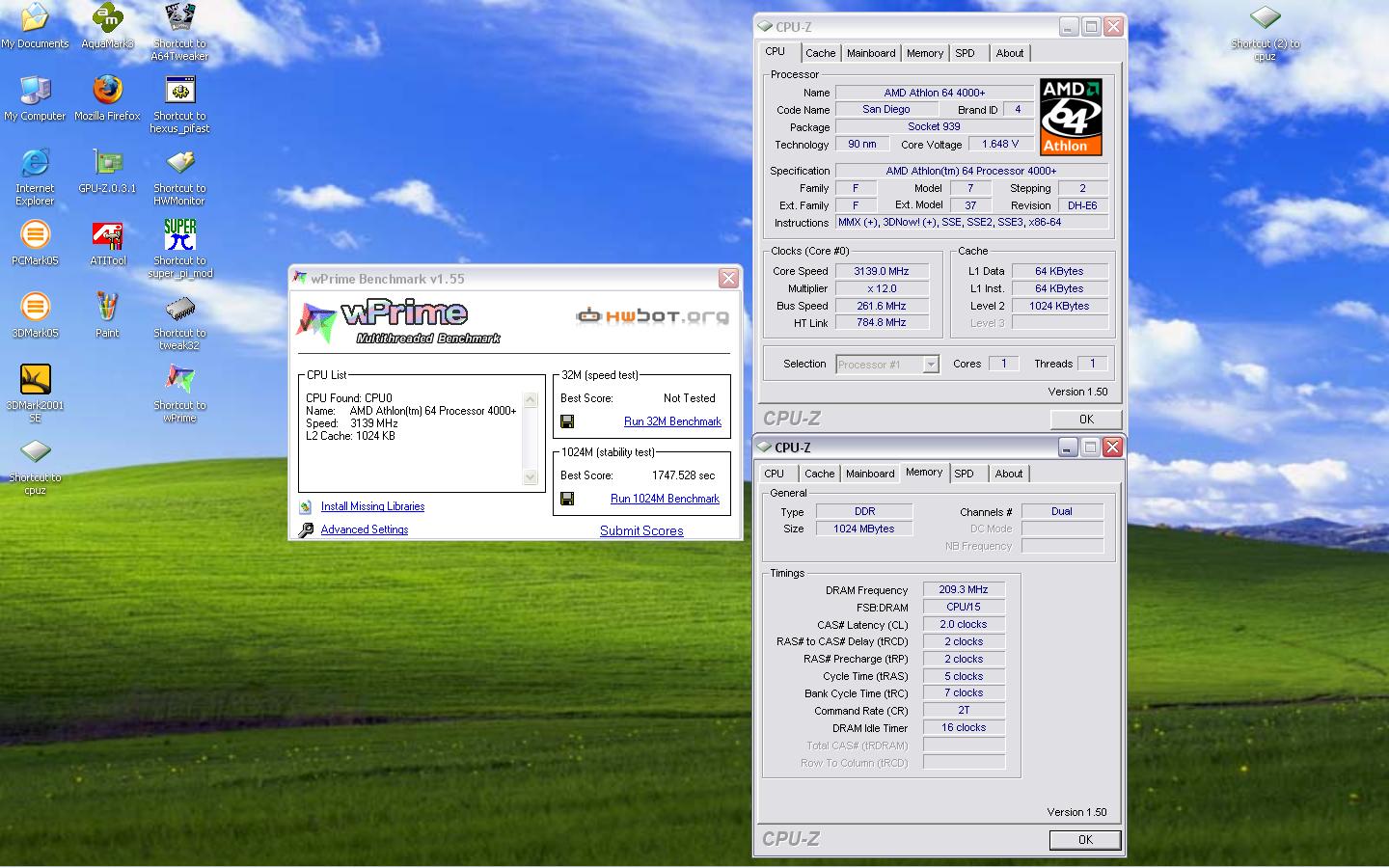
Task: Select the HWMonitor shortcut icon
Action: point(179,162)
